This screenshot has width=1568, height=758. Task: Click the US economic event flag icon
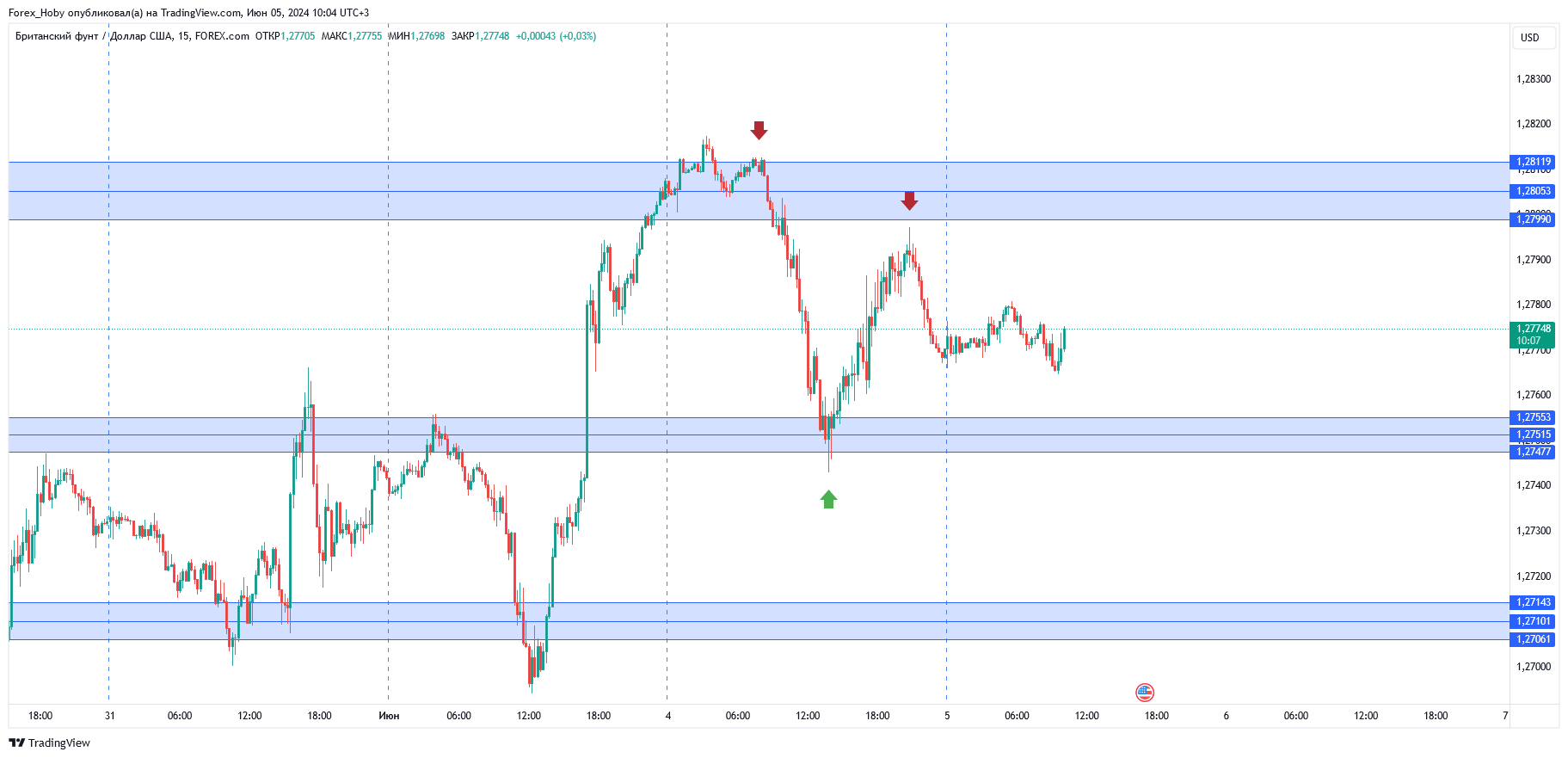click(x=1144, y=692)
